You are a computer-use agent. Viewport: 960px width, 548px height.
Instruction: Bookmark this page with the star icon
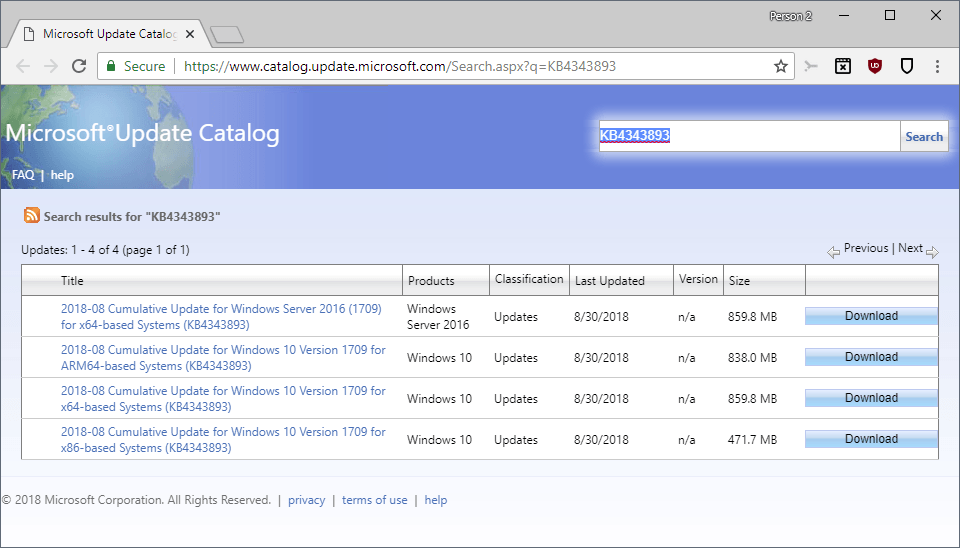[x=781, y=66]
